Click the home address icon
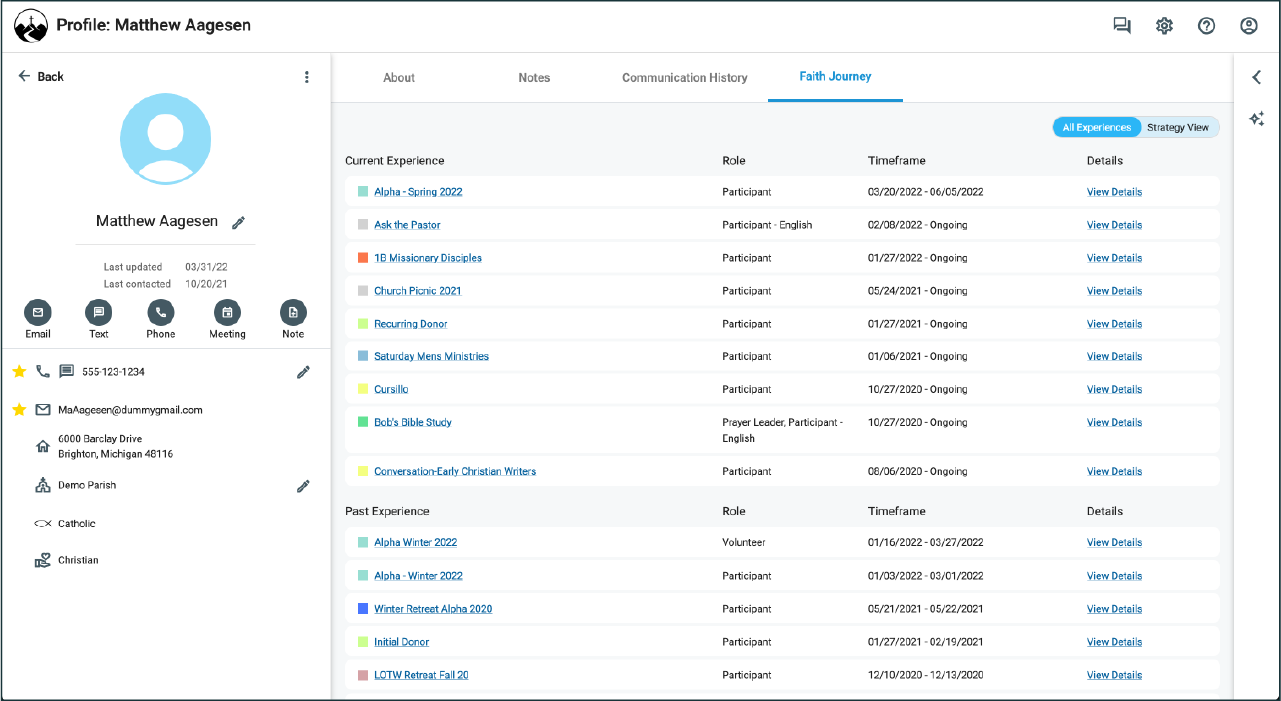This screenshot has width=1281, height=701. pos(43,446)
